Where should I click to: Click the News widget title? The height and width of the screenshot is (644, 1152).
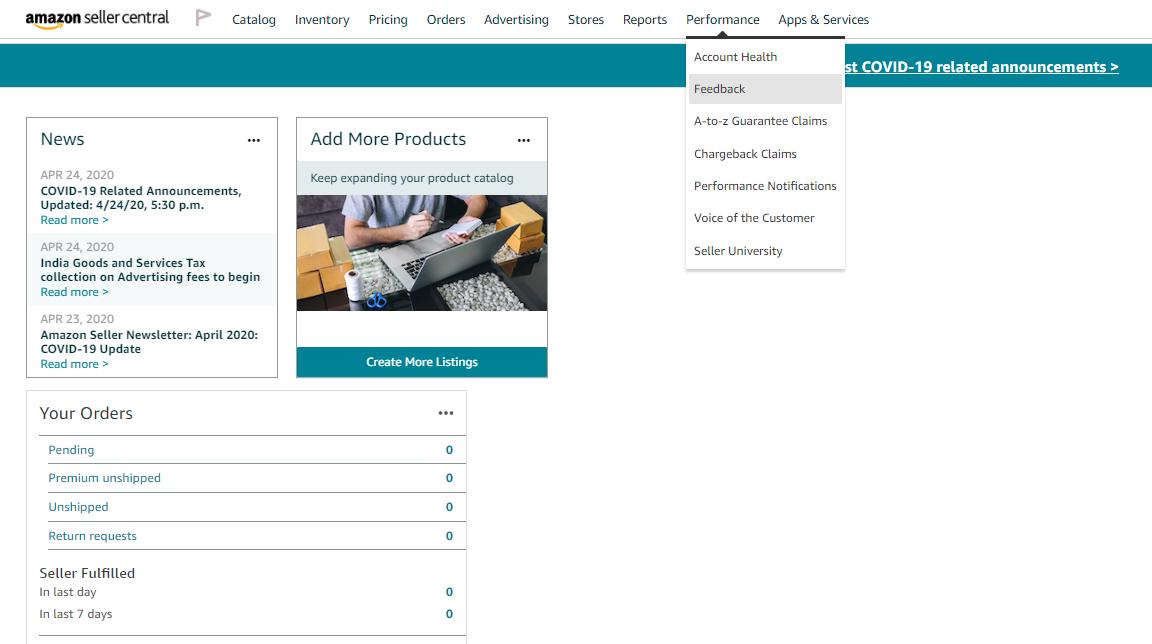point(62,140)
